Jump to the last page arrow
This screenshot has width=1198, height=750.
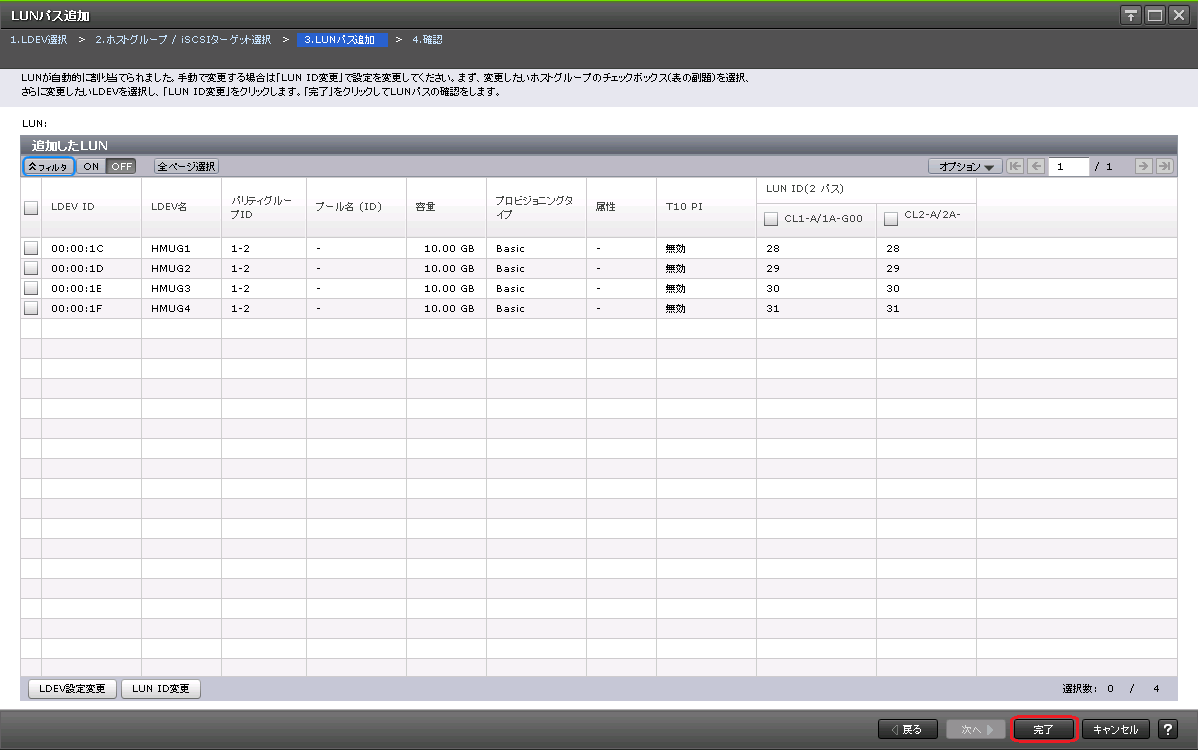tap(1164, 167)
